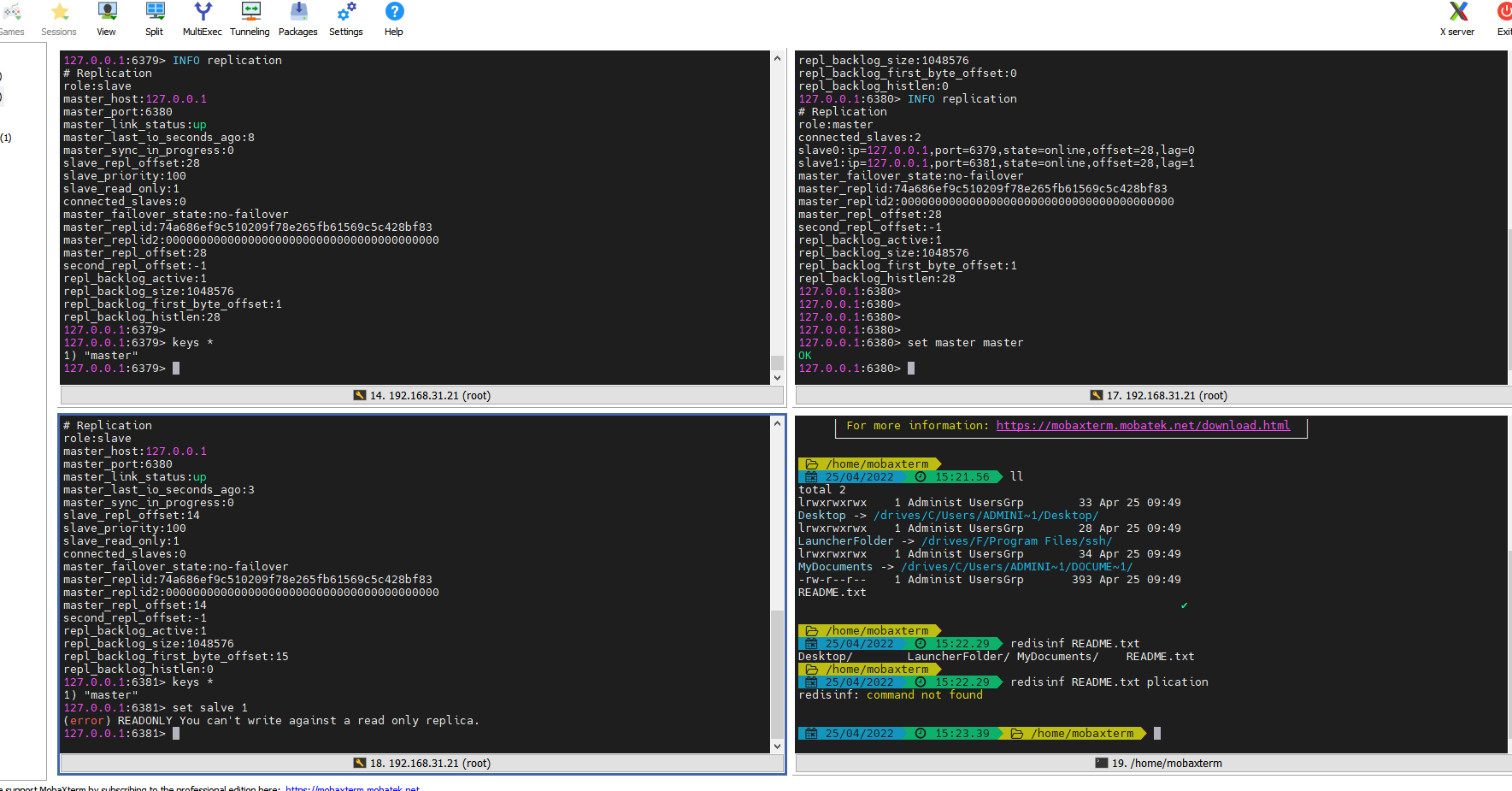The image size is (1512, 791).
Task: Open the Tunneling tool
Action: 250,20
